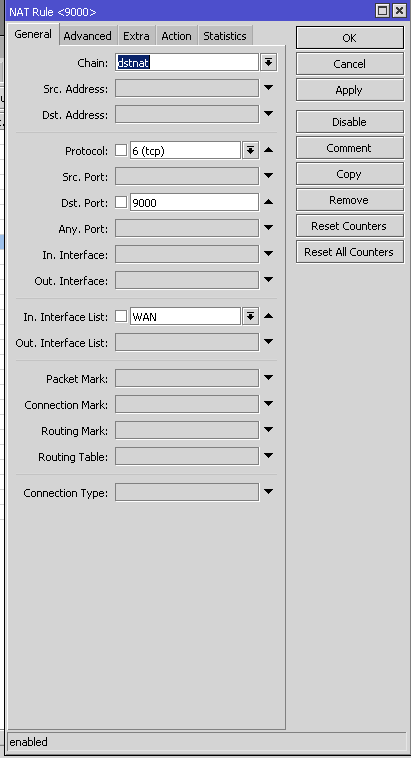Collapse the Dst. Port field

click(269, 202)
